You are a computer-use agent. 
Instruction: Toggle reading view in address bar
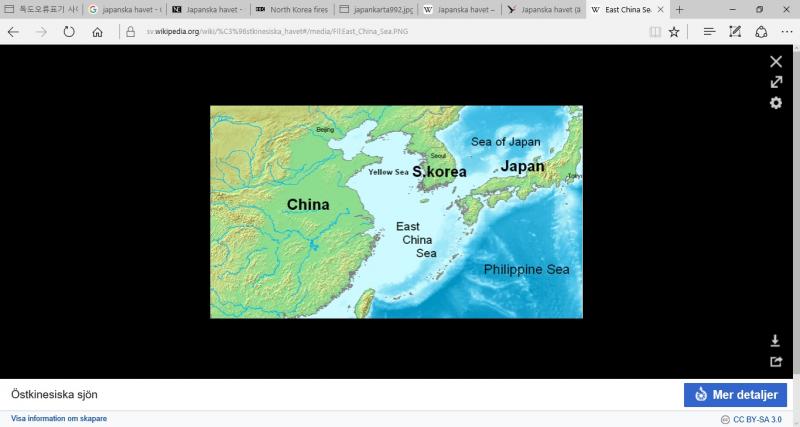point(654,32)
